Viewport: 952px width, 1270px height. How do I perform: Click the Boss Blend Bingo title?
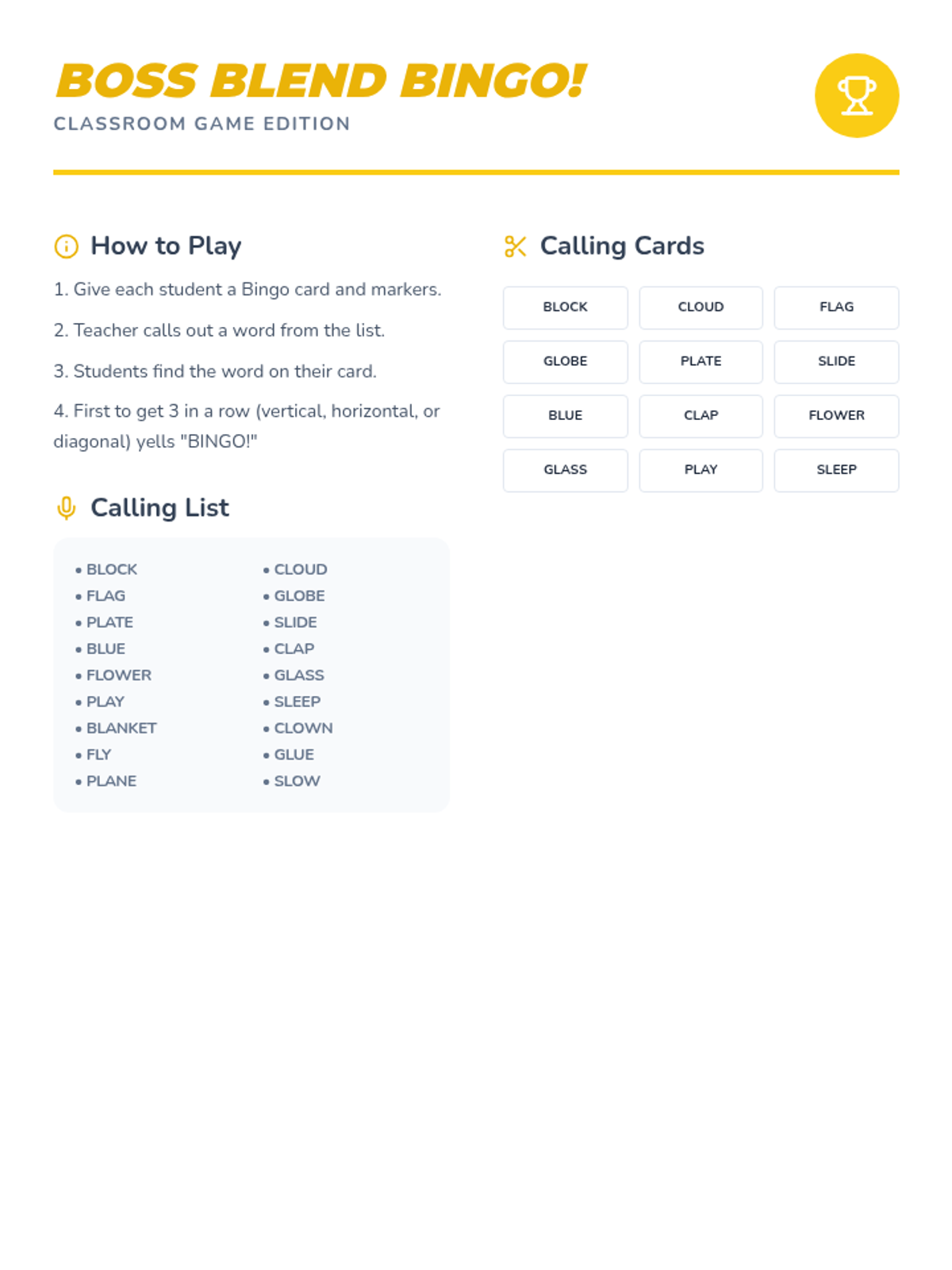point(321,81)
